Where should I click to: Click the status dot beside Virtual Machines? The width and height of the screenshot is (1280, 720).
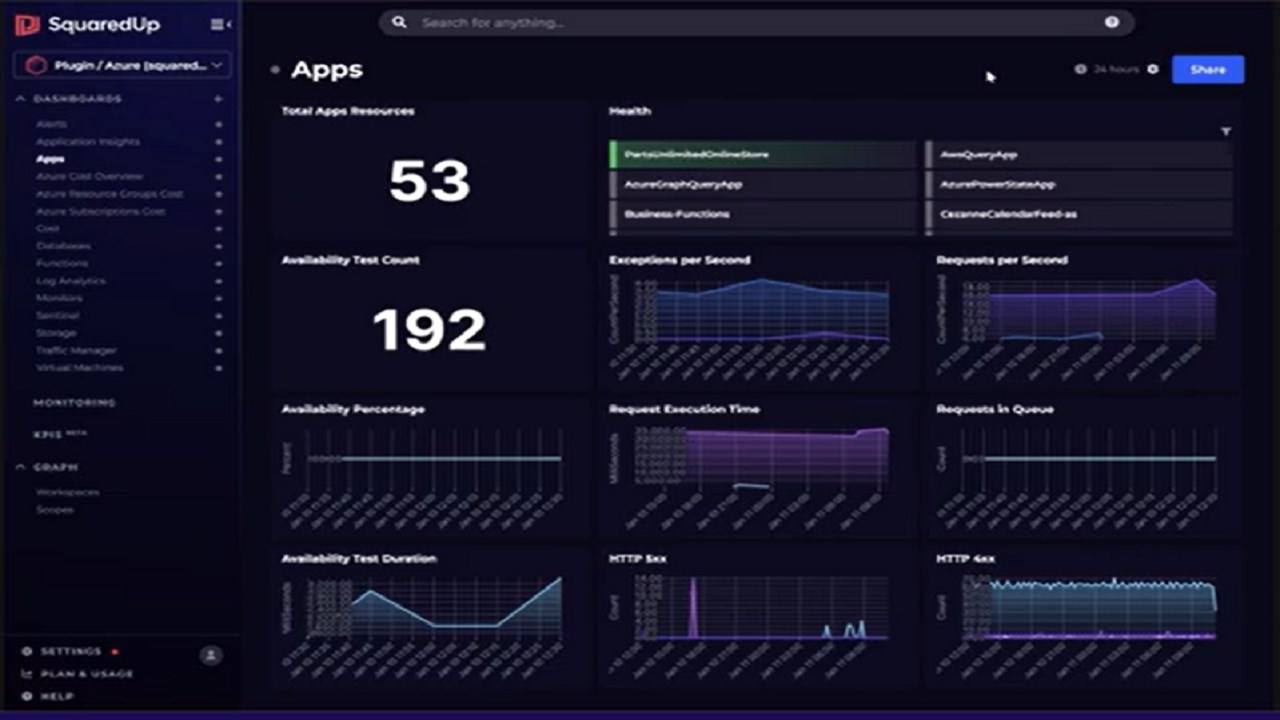pos(218,368)
